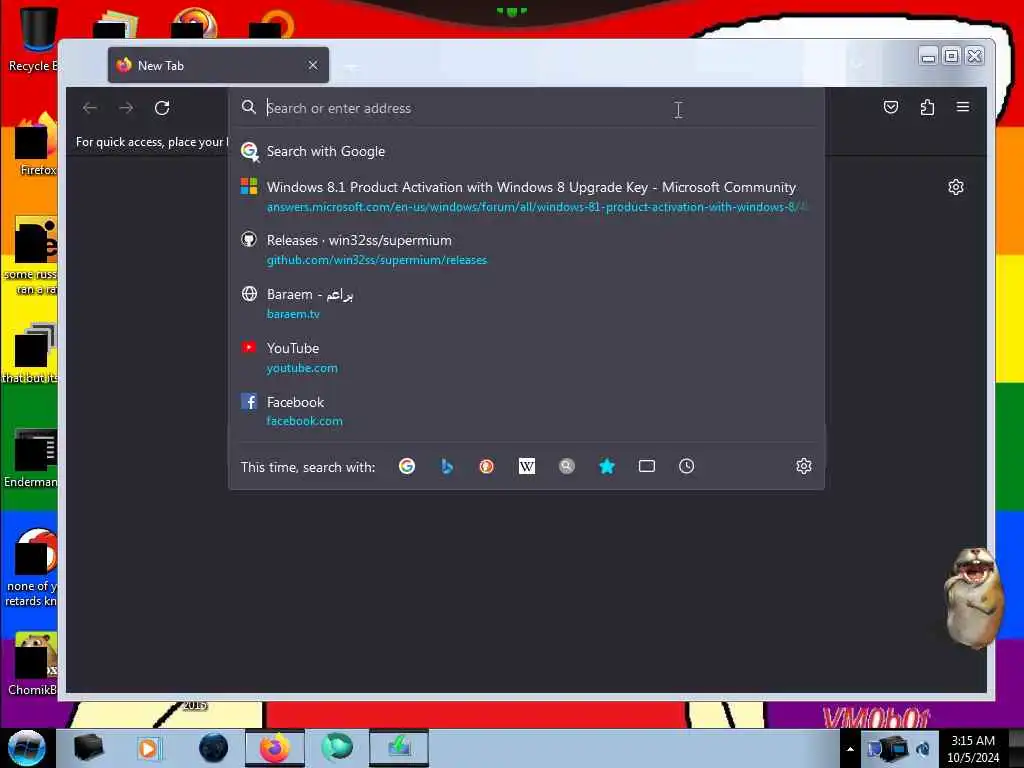Open the Extensions puzzle icon
Screen dimensions: 1024x768
click(x=927, y=107)
